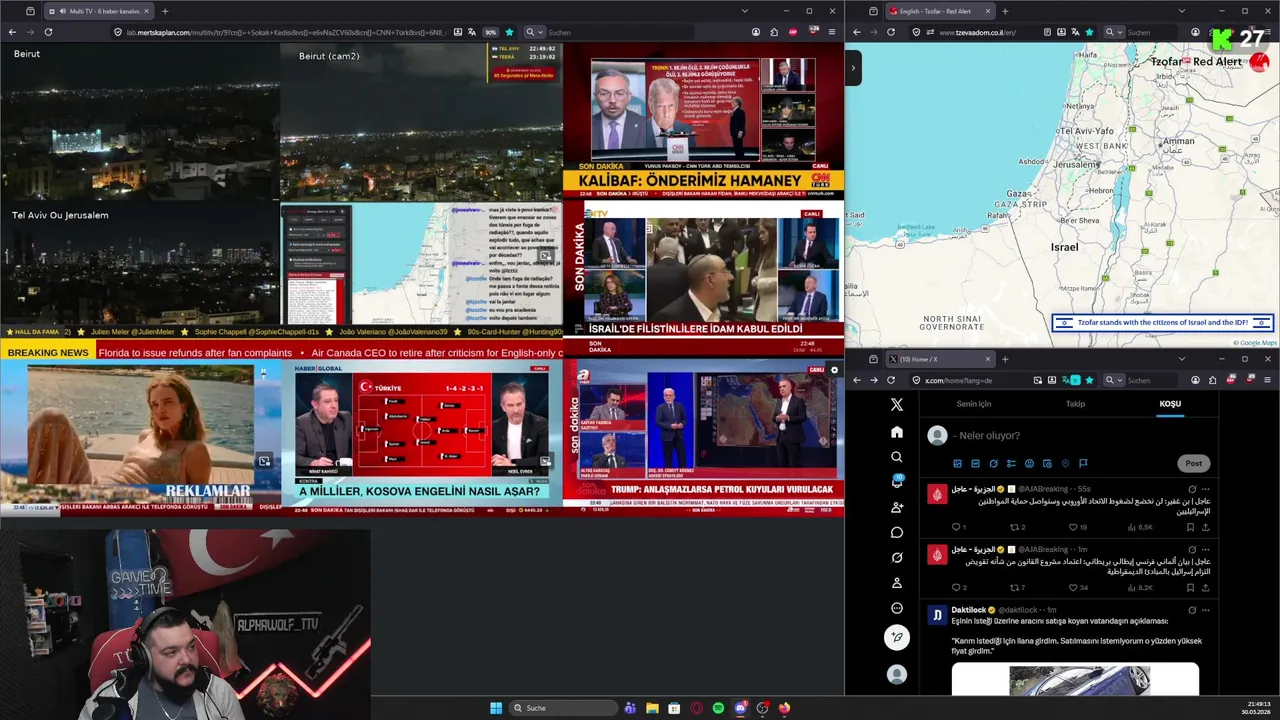Click the white compose post feather button
1280x720 pixels.
click(897, 637)
